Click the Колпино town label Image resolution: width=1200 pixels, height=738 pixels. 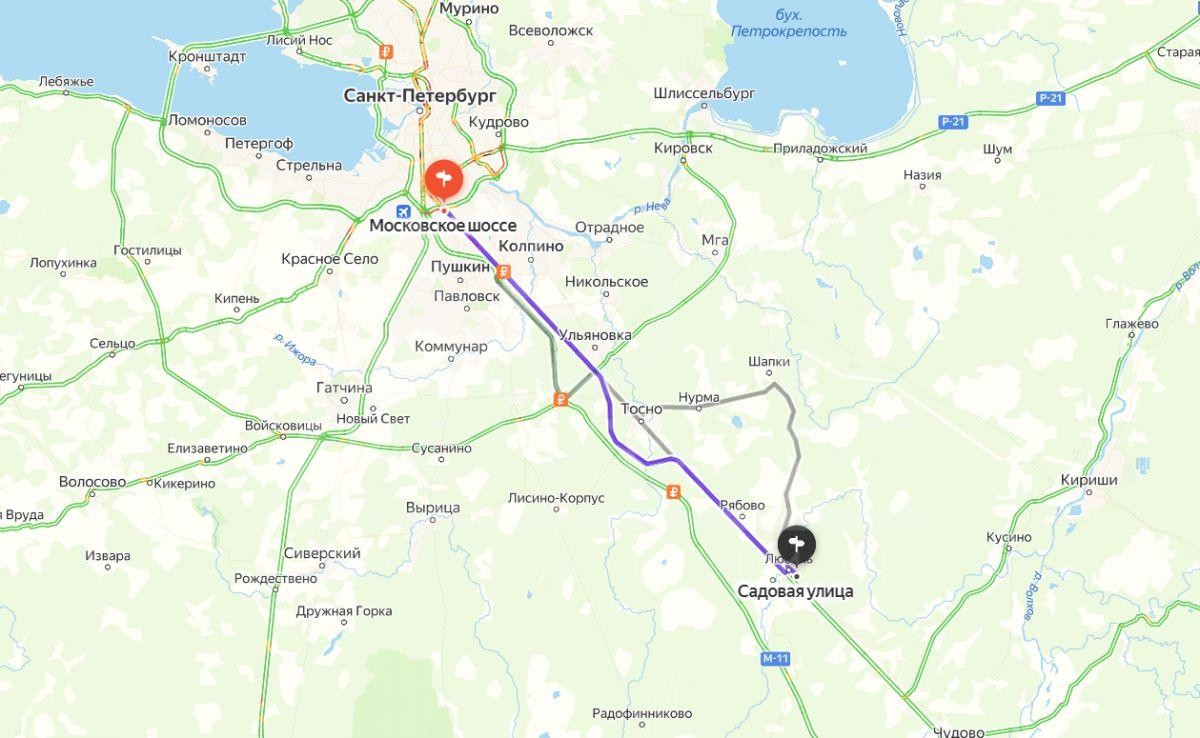[530, 246]
